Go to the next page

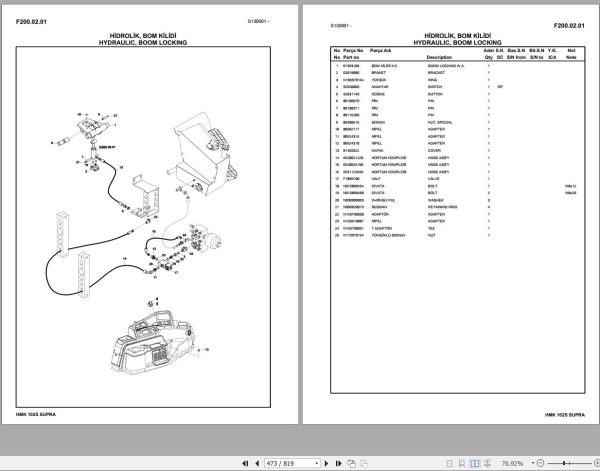tap(326, 463)
